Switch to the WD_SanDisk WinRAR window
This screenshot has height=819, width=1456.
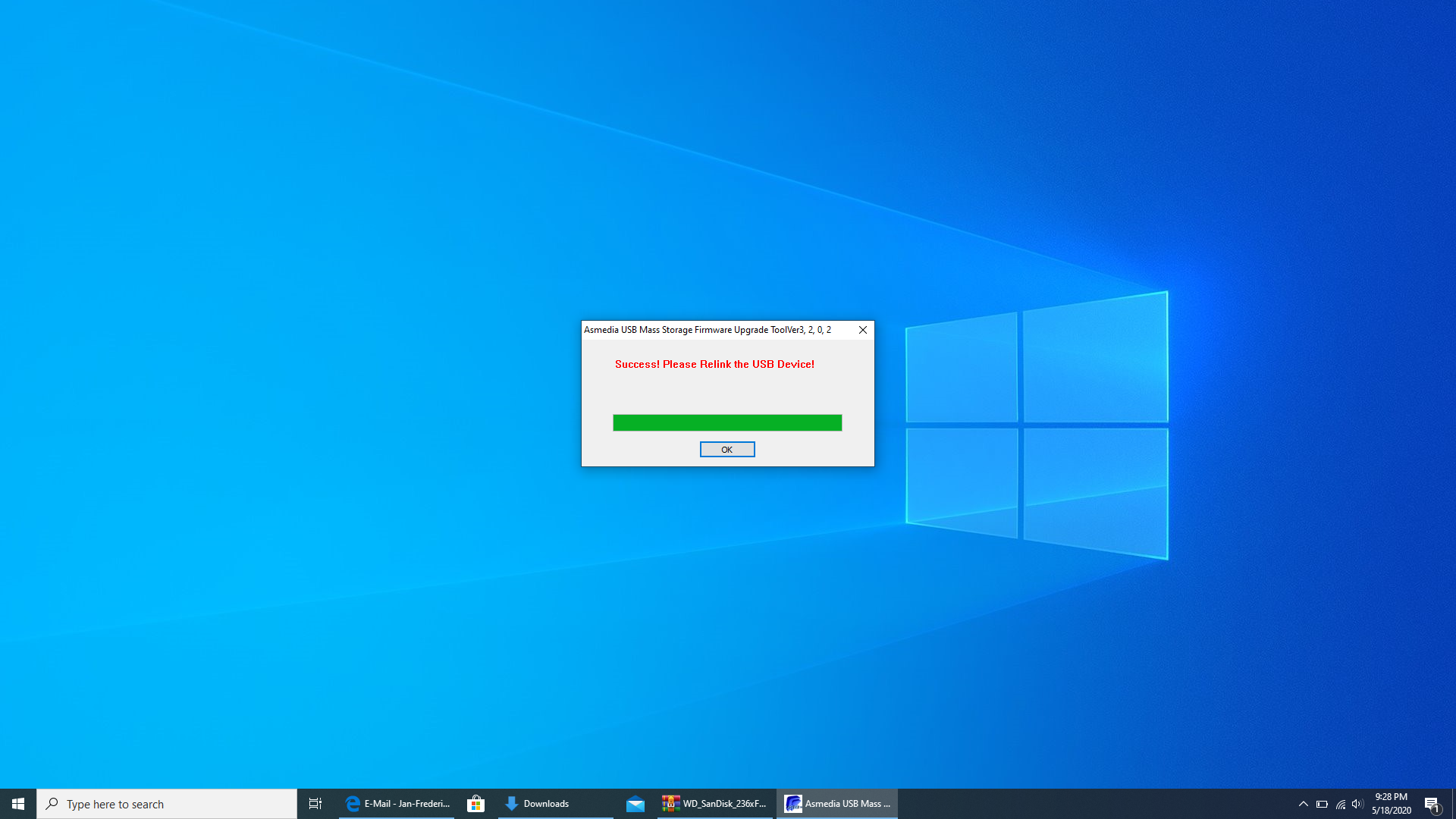tap(715, 804)
